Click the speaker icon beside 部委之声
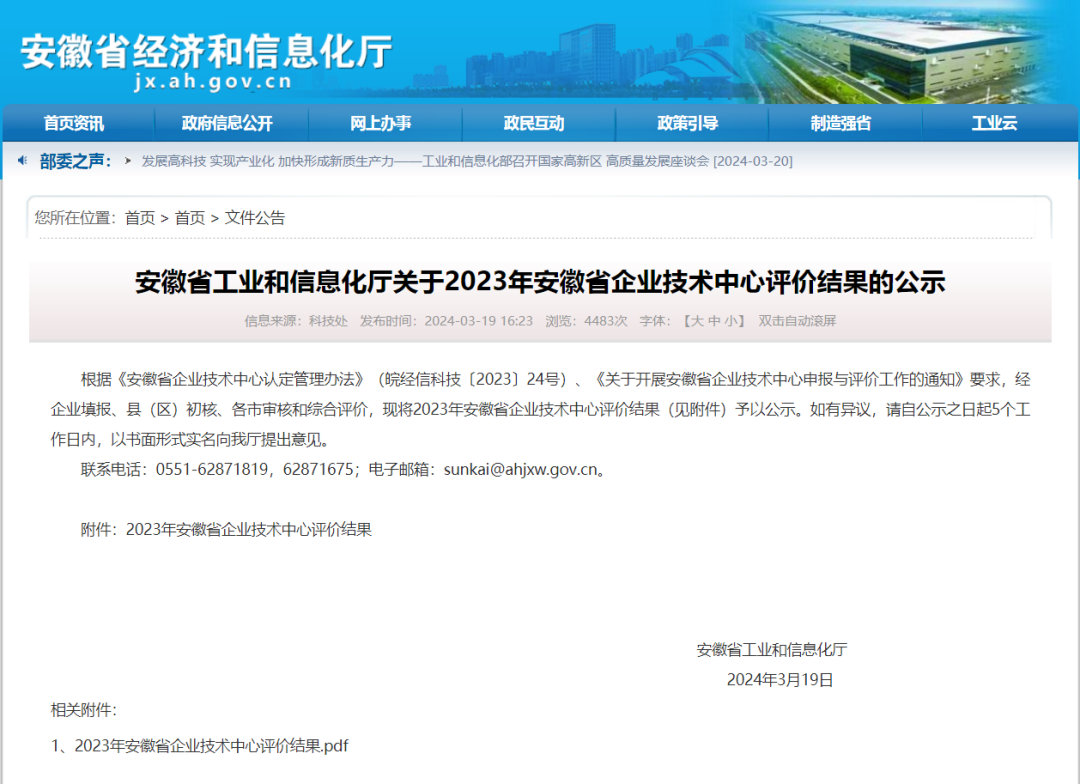This screenshot has height=784, width=1080. (24, 161)
